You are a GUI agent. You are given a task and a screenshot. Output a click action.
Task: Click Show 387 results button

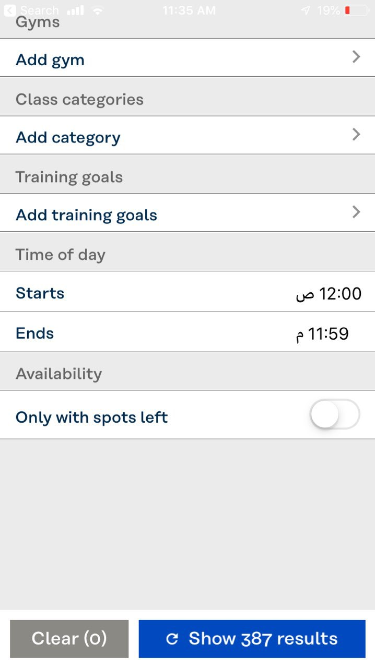pos(252,638)
